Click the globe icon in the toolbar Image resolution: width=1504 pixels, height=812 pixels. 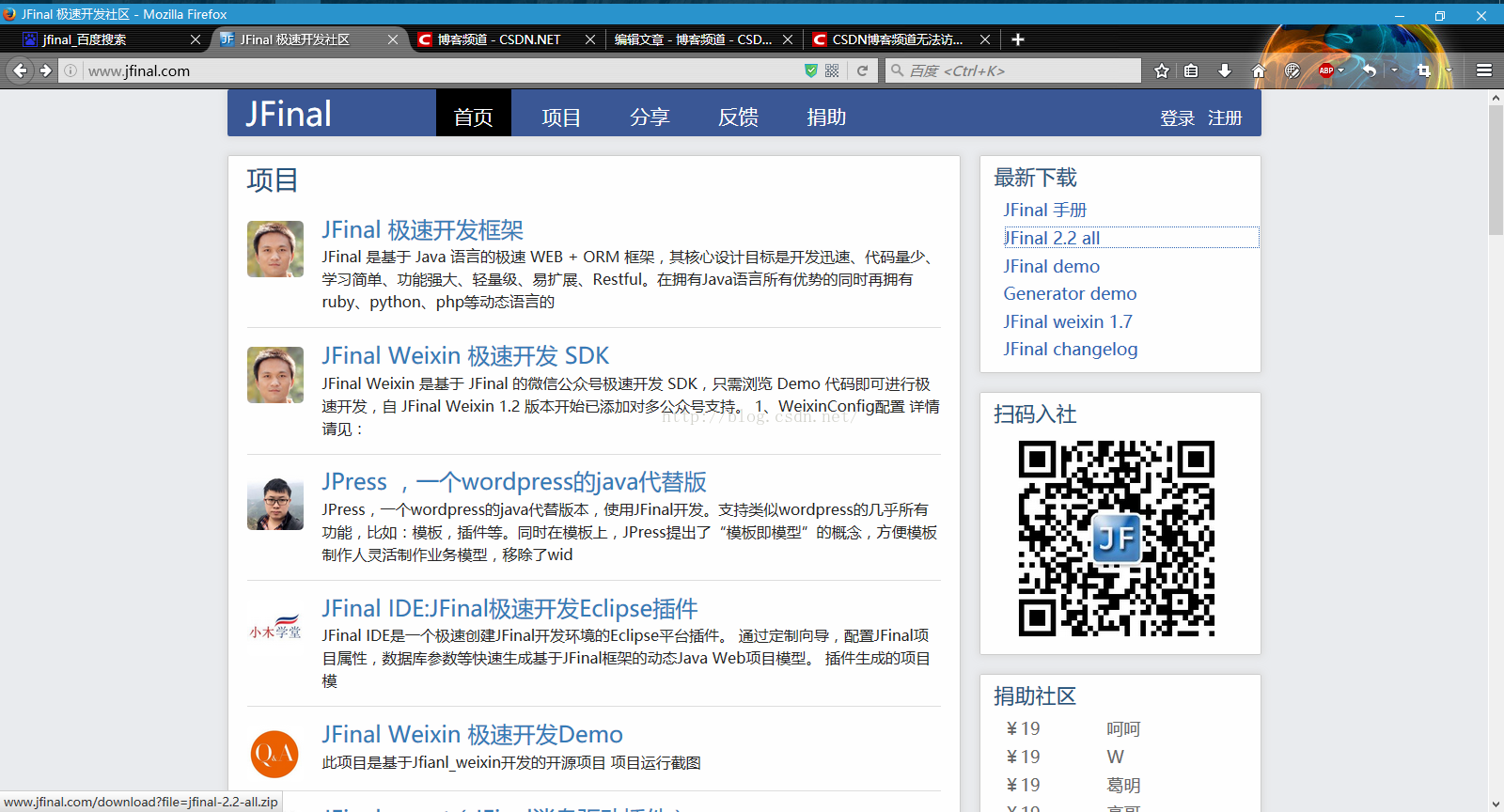coord(1292,70)
